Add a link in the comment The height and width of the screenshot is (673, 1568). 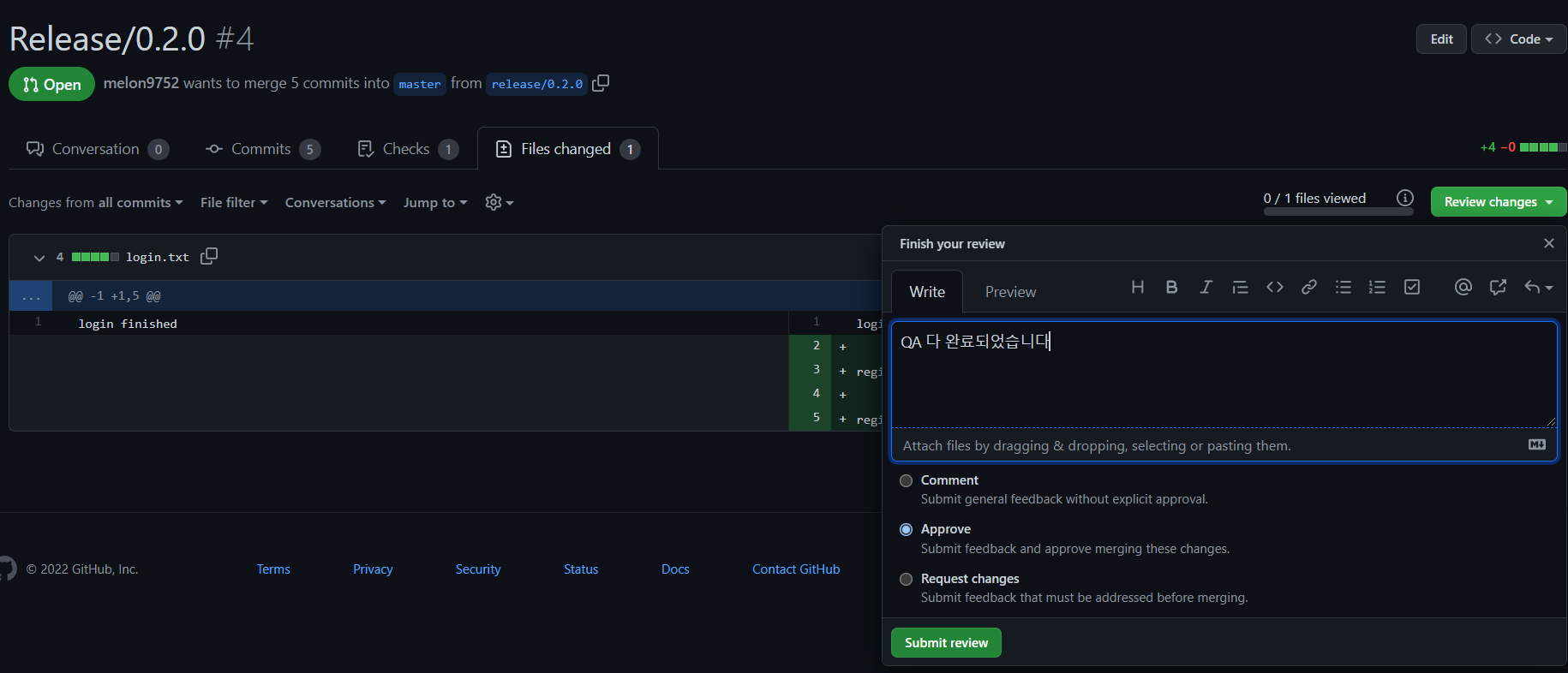point(1309,287)
